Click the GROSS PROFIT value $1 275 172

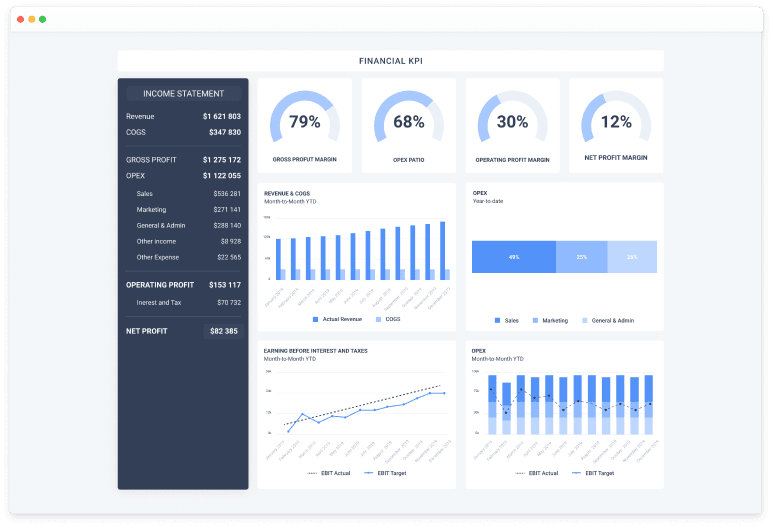point(222,160)
